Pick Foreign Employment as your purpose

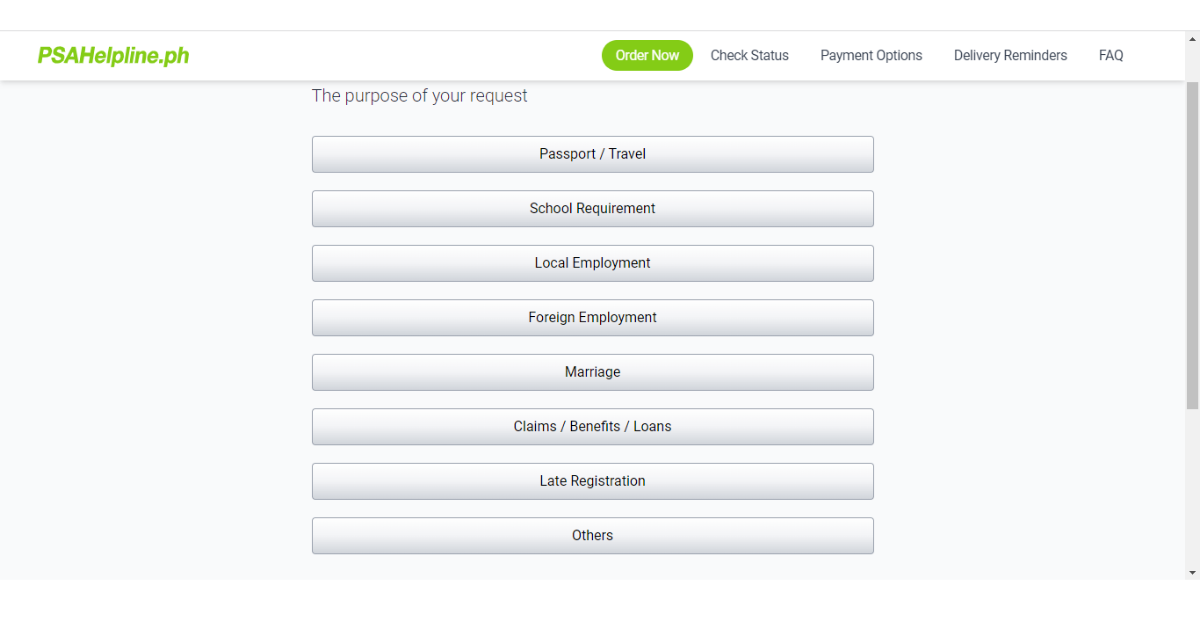click(x=592, y=317)
